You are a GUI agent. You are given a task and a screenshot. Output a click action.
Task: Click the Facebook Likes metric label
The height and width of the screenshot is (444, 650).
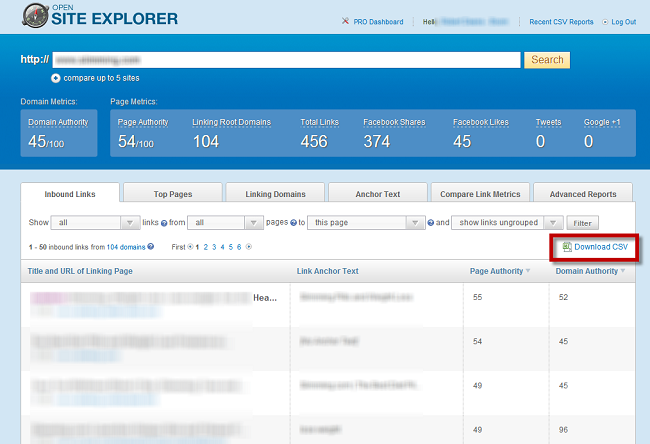(x=480, y=122)
